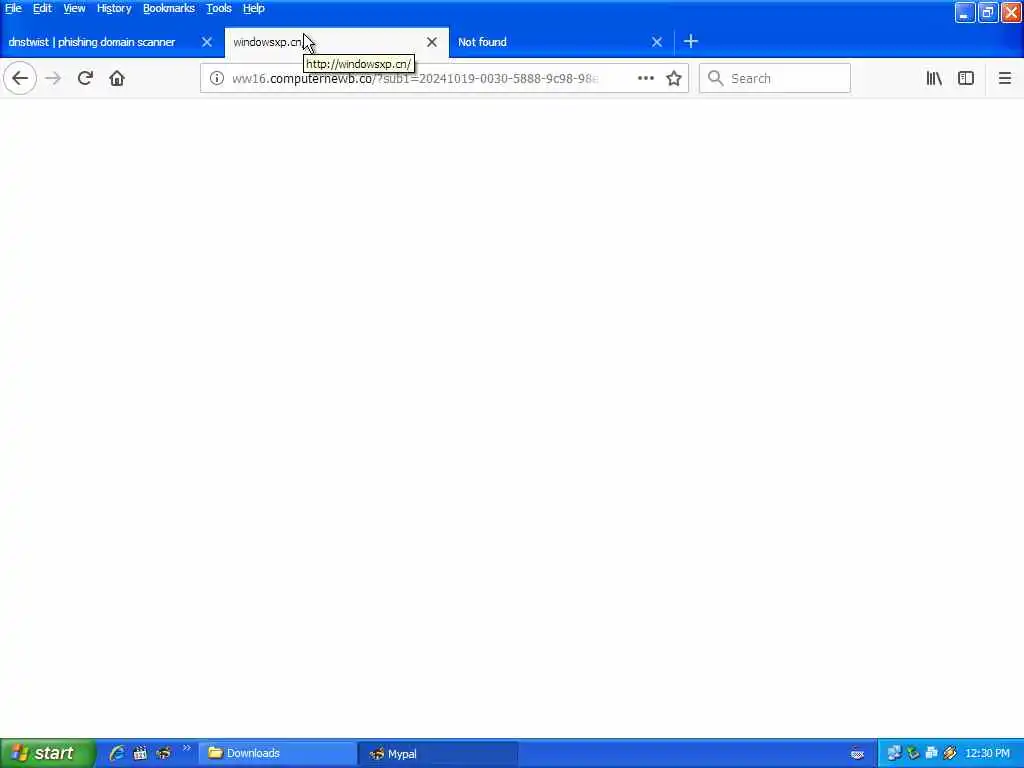Open the page actions three-dot menu
The image size is (1024, 768).
coord(646,78)
